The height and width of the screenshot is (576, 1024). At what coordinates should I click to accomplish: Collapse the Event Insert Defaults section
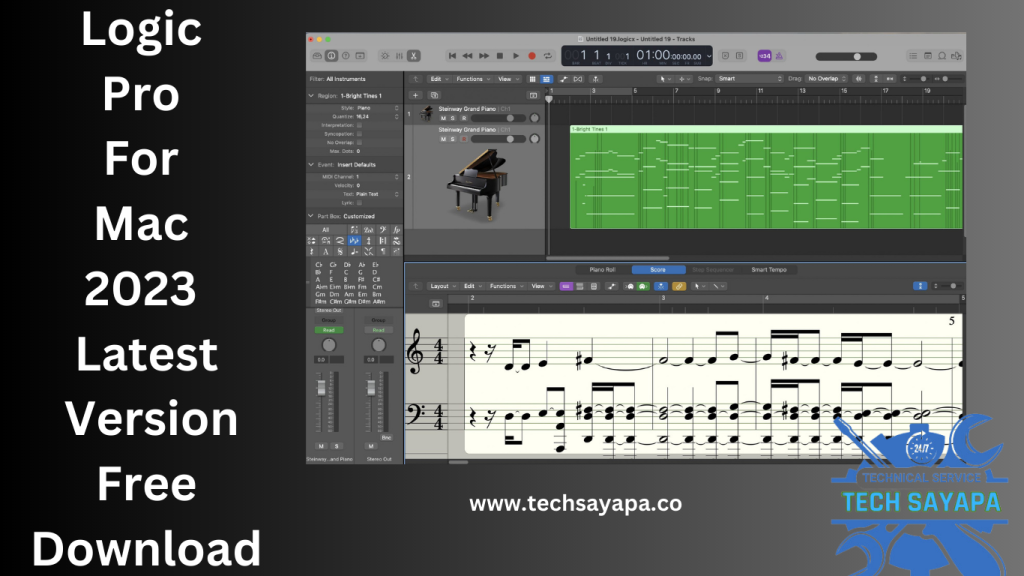click(311, 165)
